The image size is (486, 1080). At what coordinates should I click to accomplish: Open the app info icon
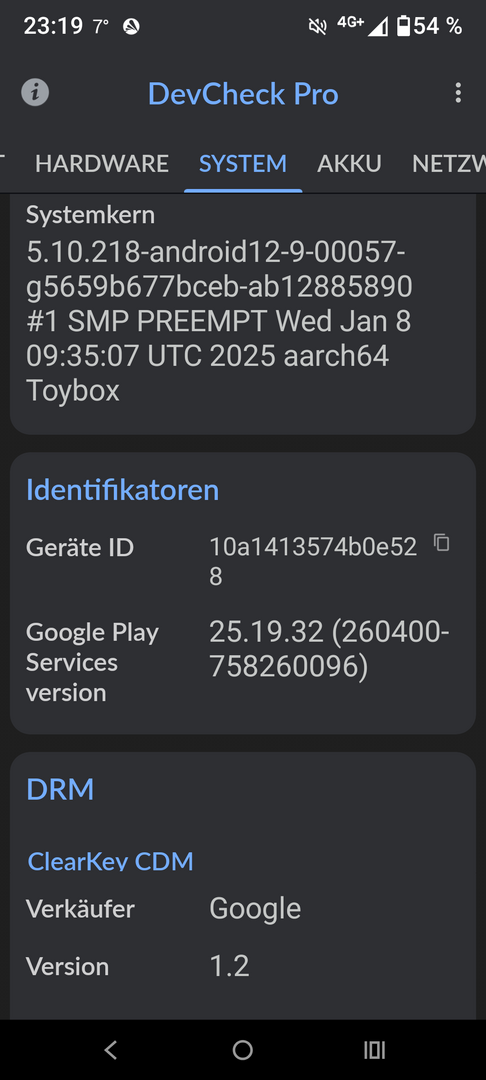[x=35, y=92]
